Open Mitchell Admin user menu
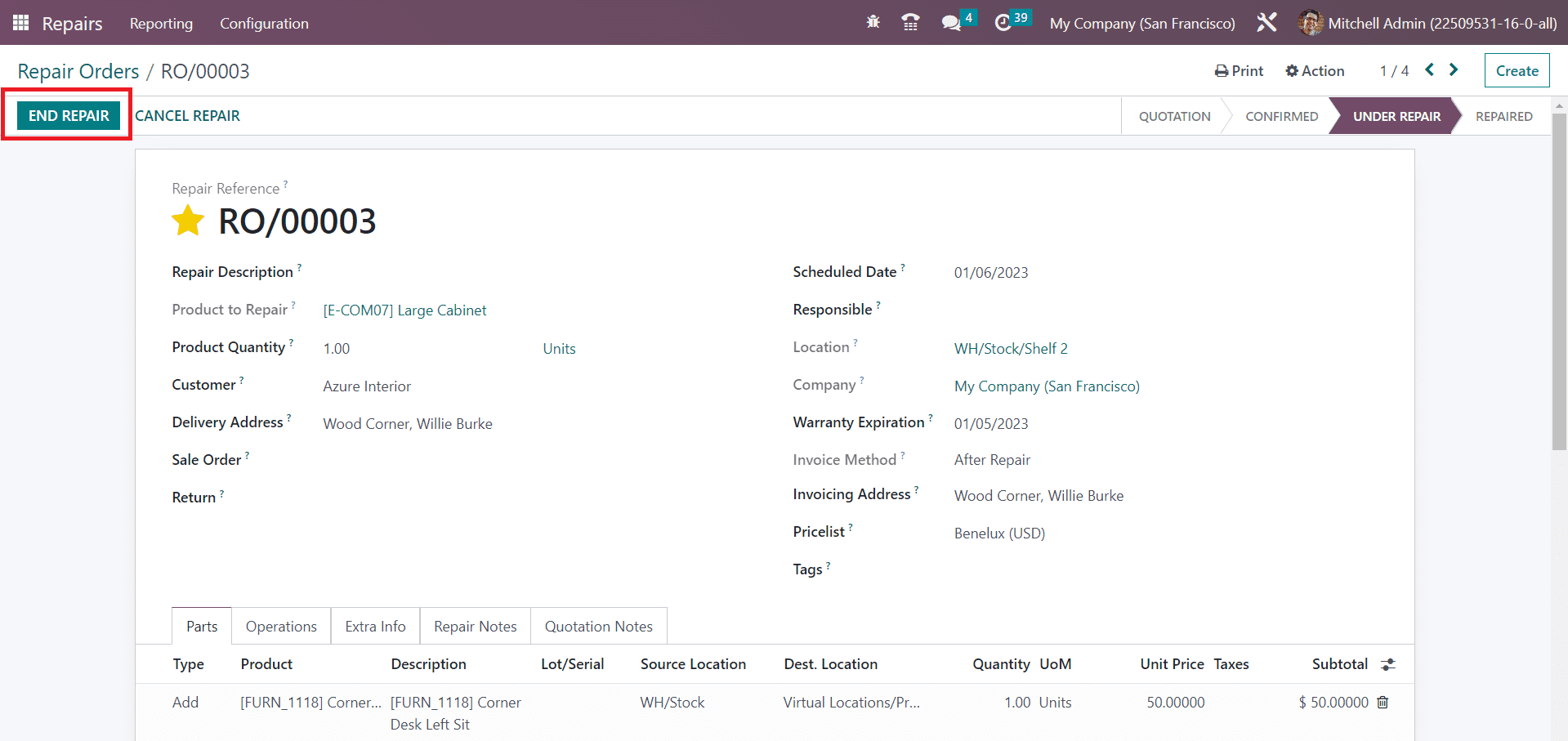1568x741 pixels. pos(1427,23)
